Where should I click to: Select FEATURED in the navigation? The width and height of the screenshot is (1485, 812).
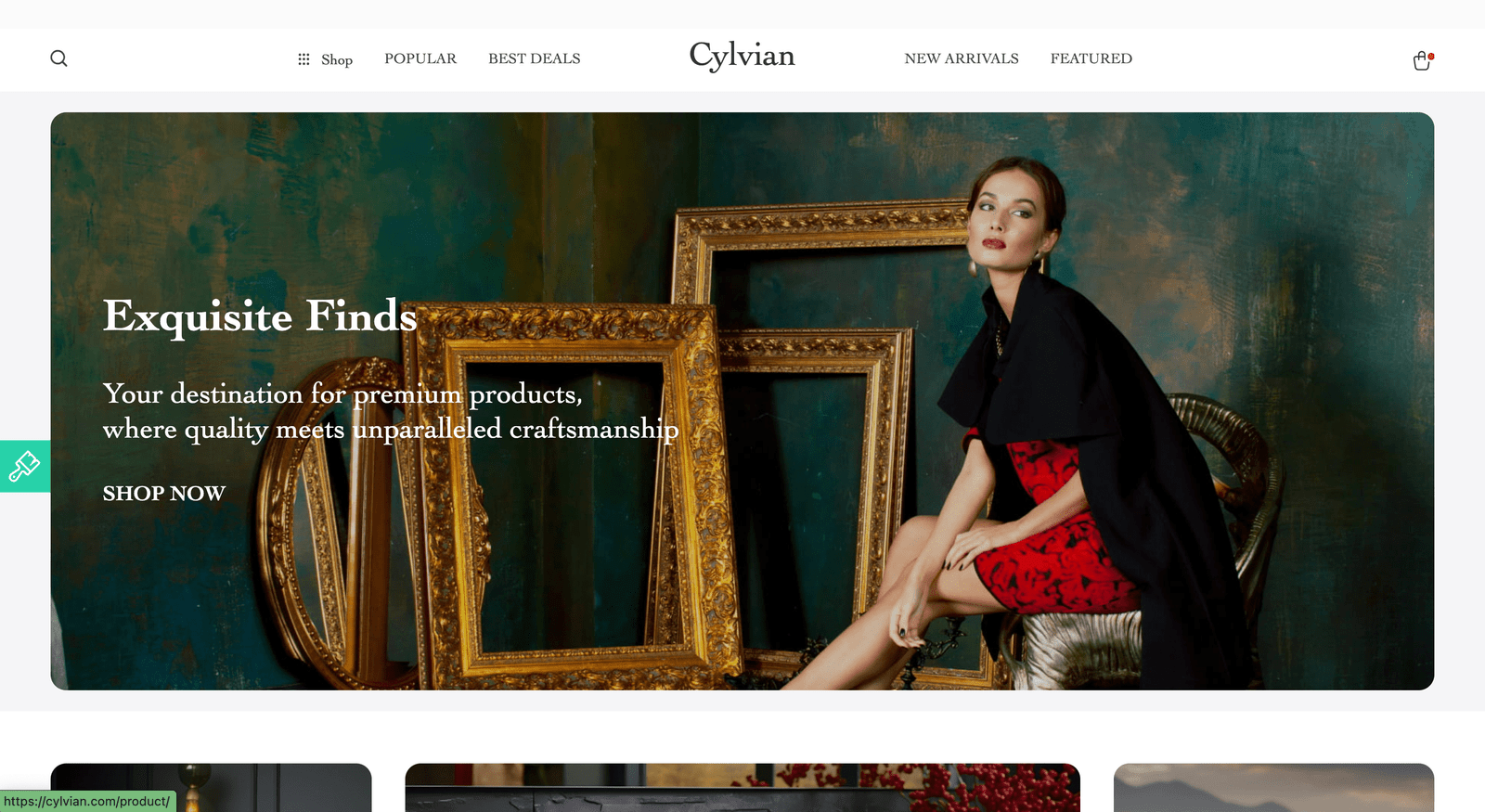point(1091,58)
